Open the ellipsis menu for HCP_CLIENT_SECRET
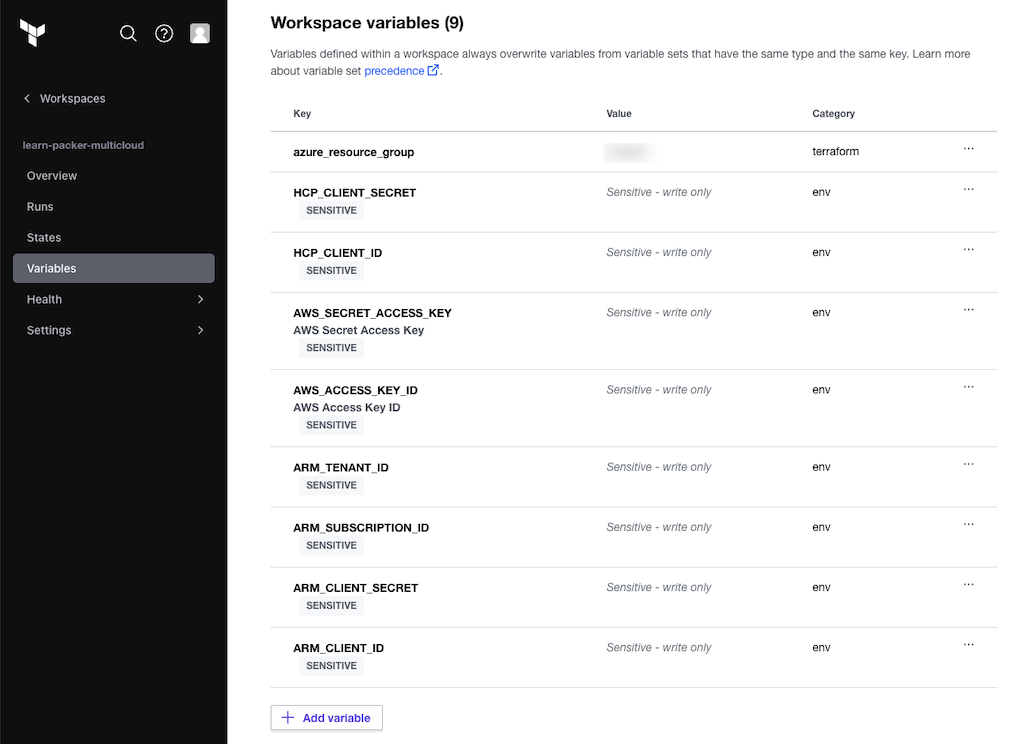This screenshot has height=744, width=1024. coord(968,189)
